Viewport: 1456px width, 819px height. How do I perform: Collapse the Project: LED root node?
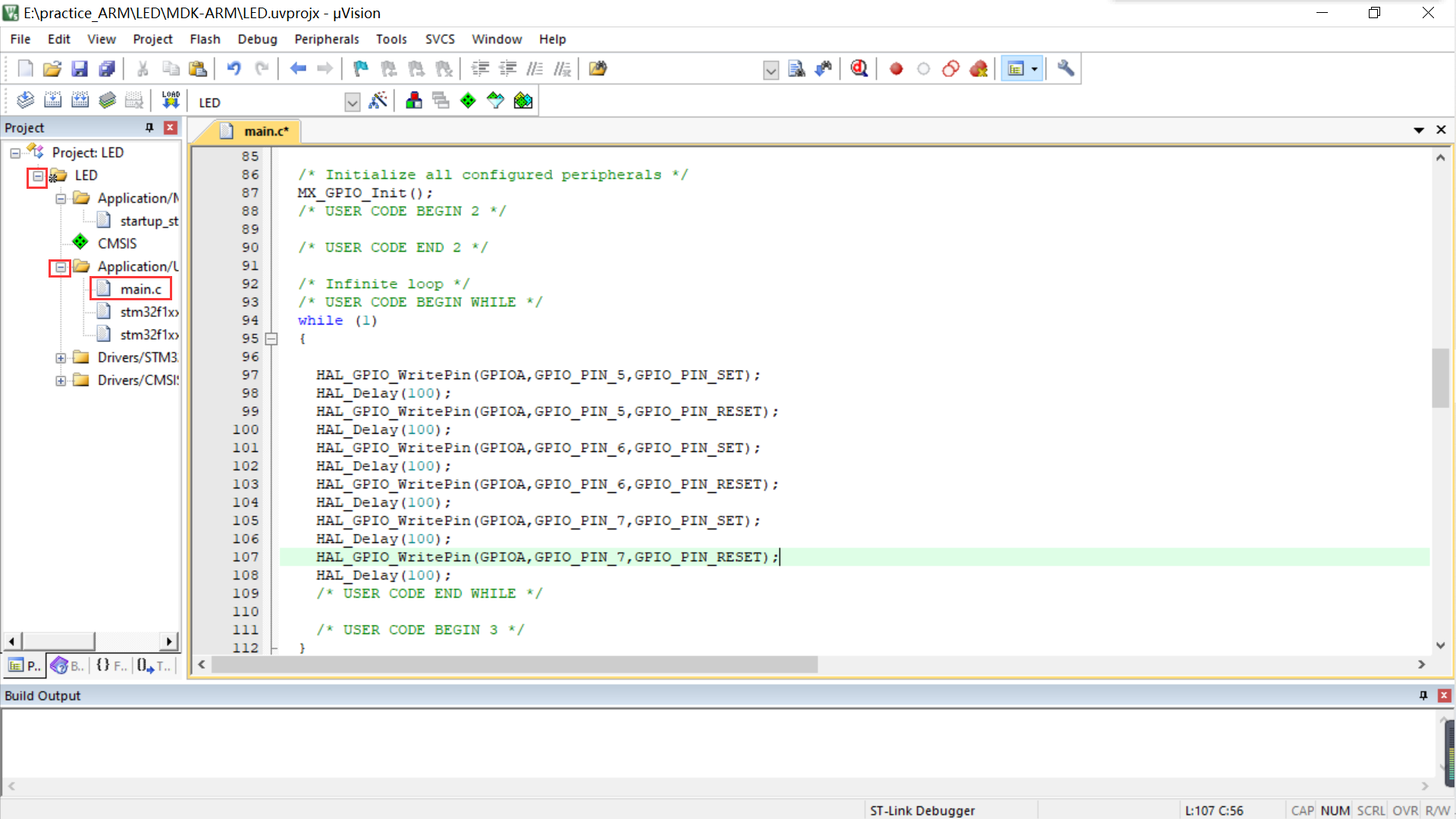pyautogui.click(x=15, y=153)
